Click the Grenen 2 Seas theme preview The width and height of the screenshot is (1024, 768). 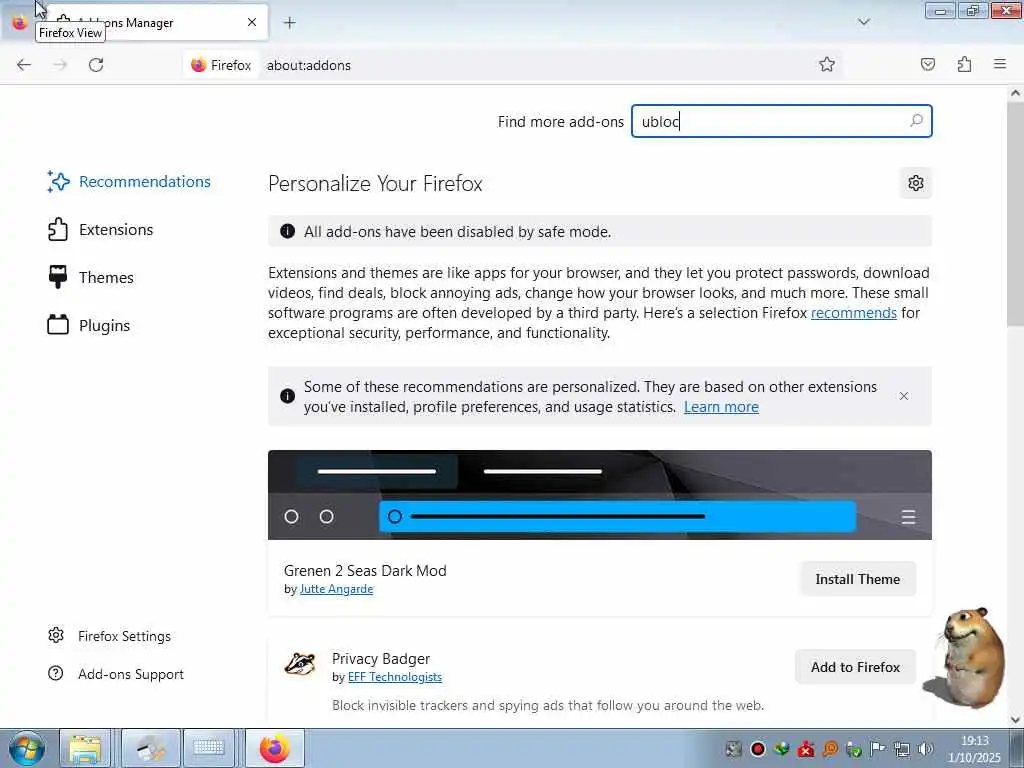pyautogui.click(x=600, y=495)
